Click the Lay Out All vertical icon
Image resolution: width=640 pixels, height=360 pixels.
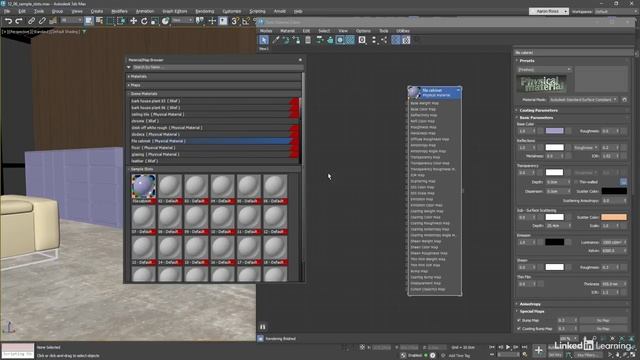[x=374, y=40]
